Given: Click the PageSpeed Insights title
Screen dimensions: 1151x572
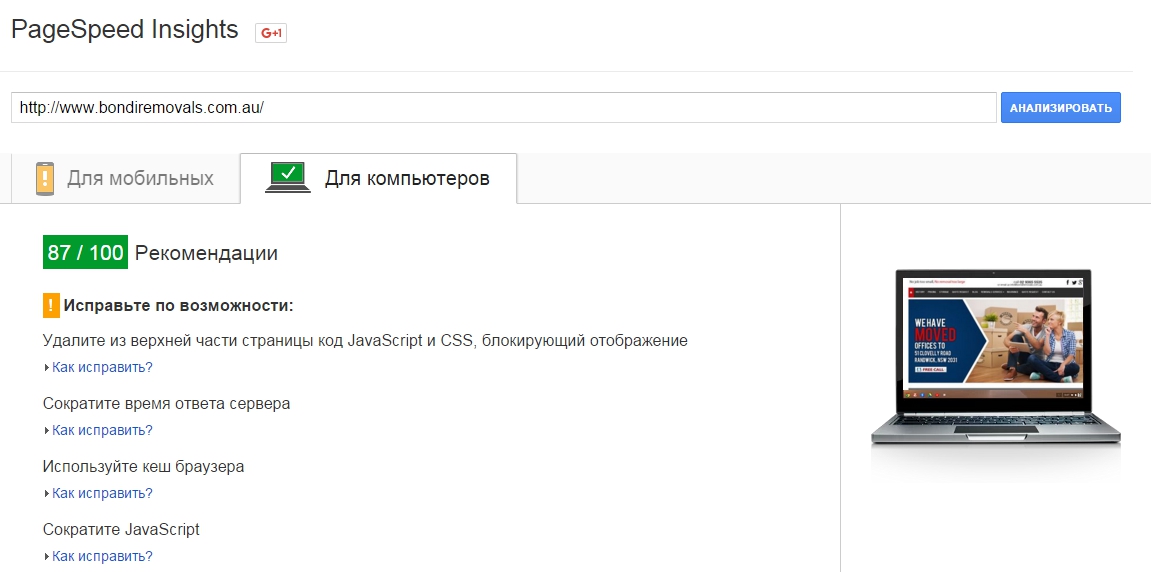Looking at the screenshot, I should click(125, 29).
